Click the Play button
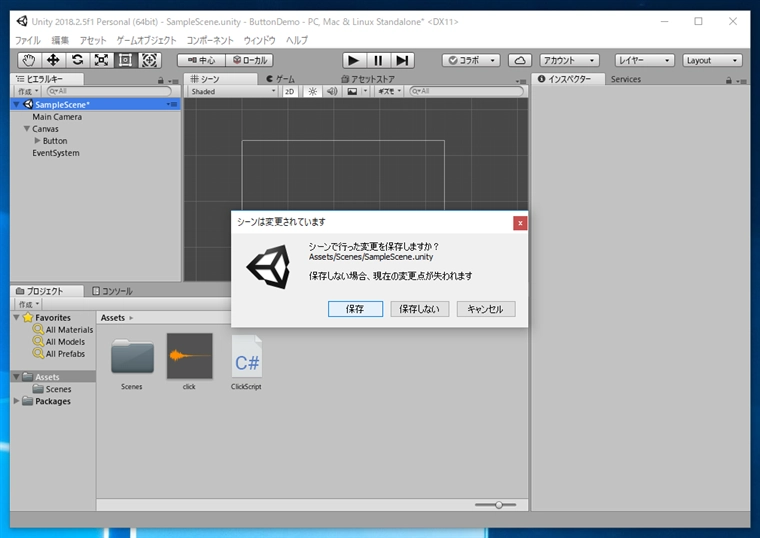The height and width of the screenshot is (538, 760). [x=354, y=60]
